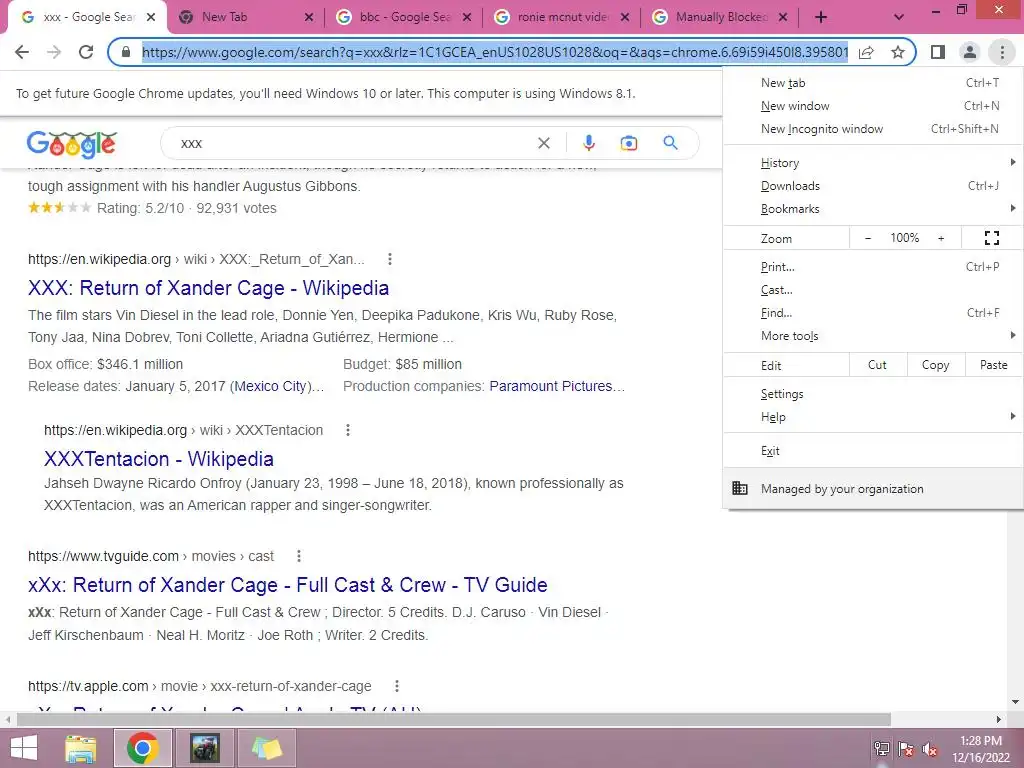Screen dimensions: 1024x768
Task: Expand the History submenu
Action: click(x=873, y=163)
